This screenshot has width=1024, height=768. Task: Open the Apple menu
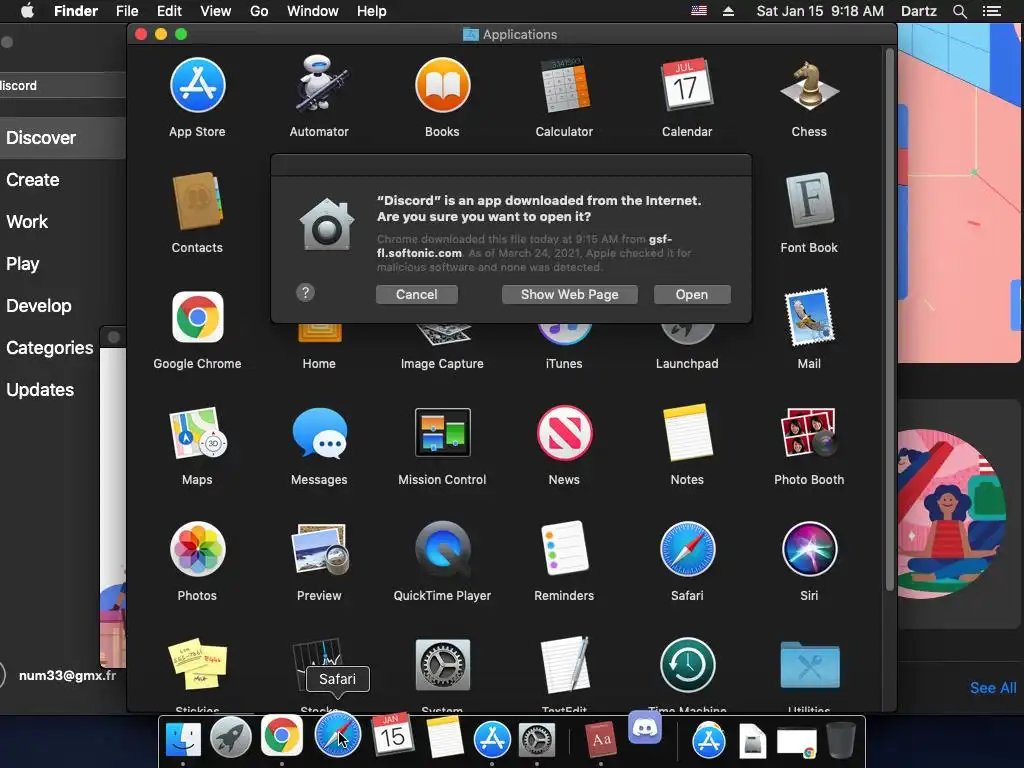point(27,11)
